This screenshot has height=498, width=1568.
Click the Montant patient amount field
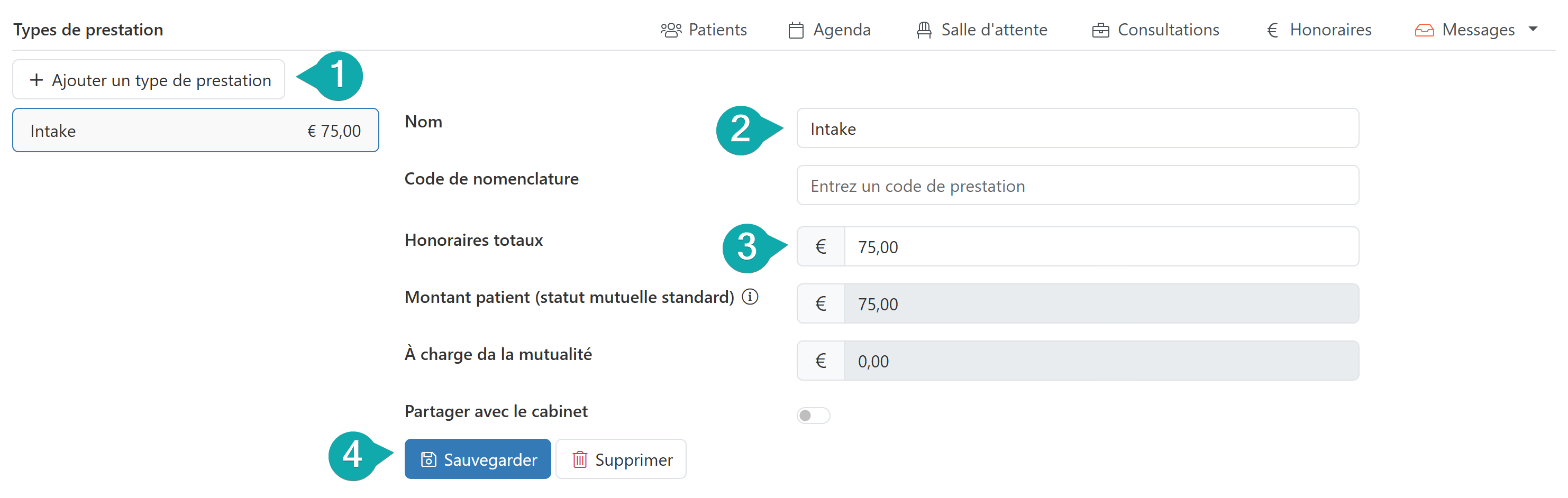(x=1100, y=304)
